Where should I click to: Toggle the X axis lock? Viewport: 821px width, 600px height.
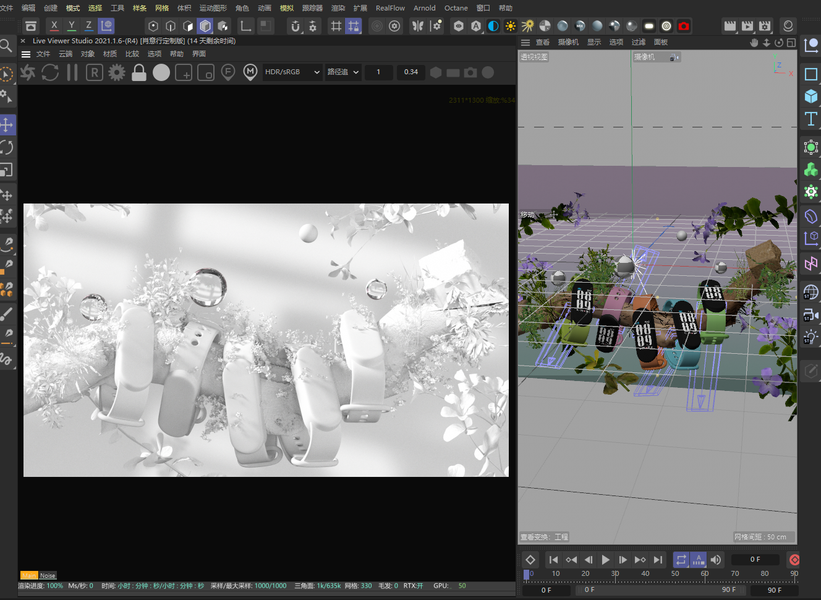click(54, 26)
